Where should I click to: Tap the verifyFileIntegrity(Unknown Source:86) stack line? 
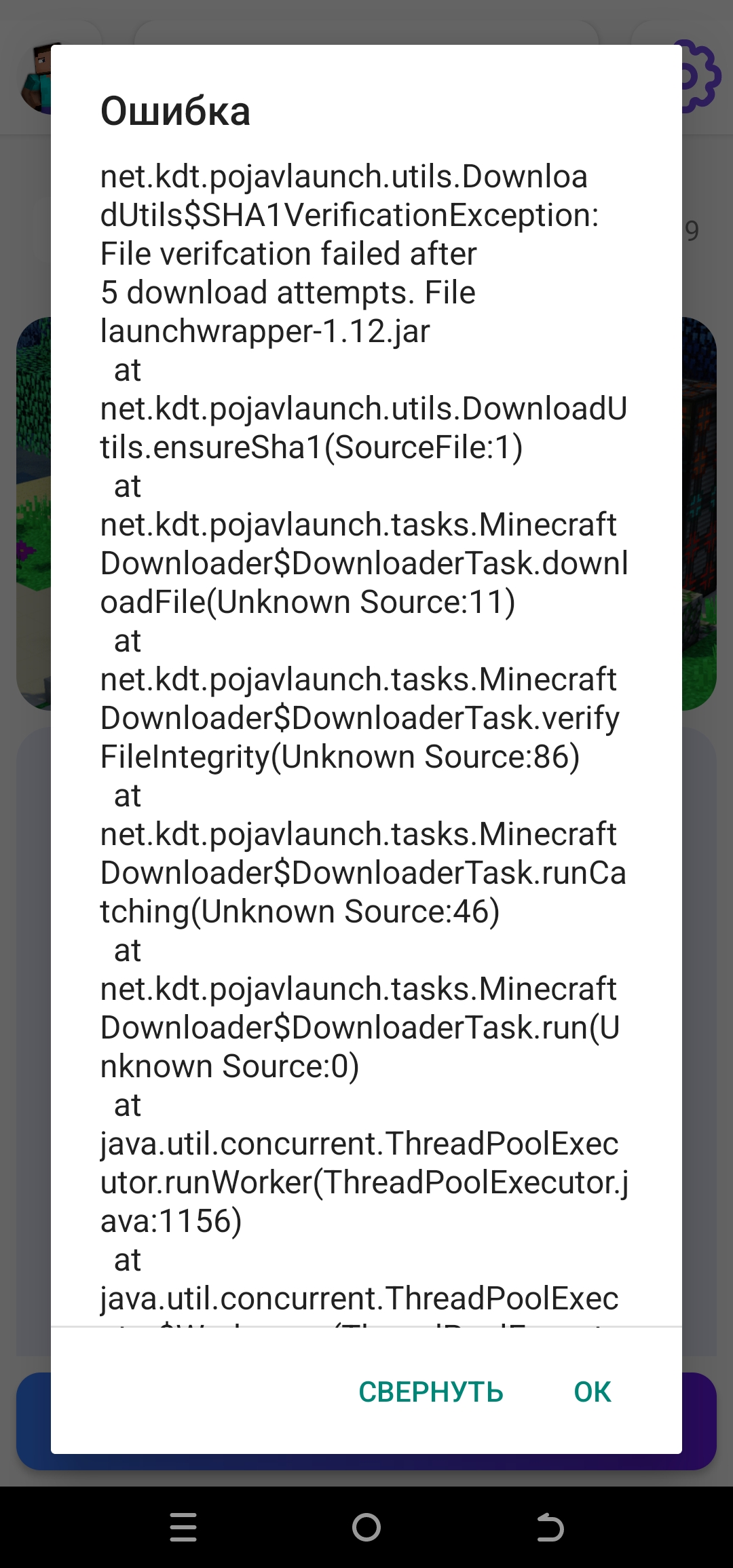360,718
